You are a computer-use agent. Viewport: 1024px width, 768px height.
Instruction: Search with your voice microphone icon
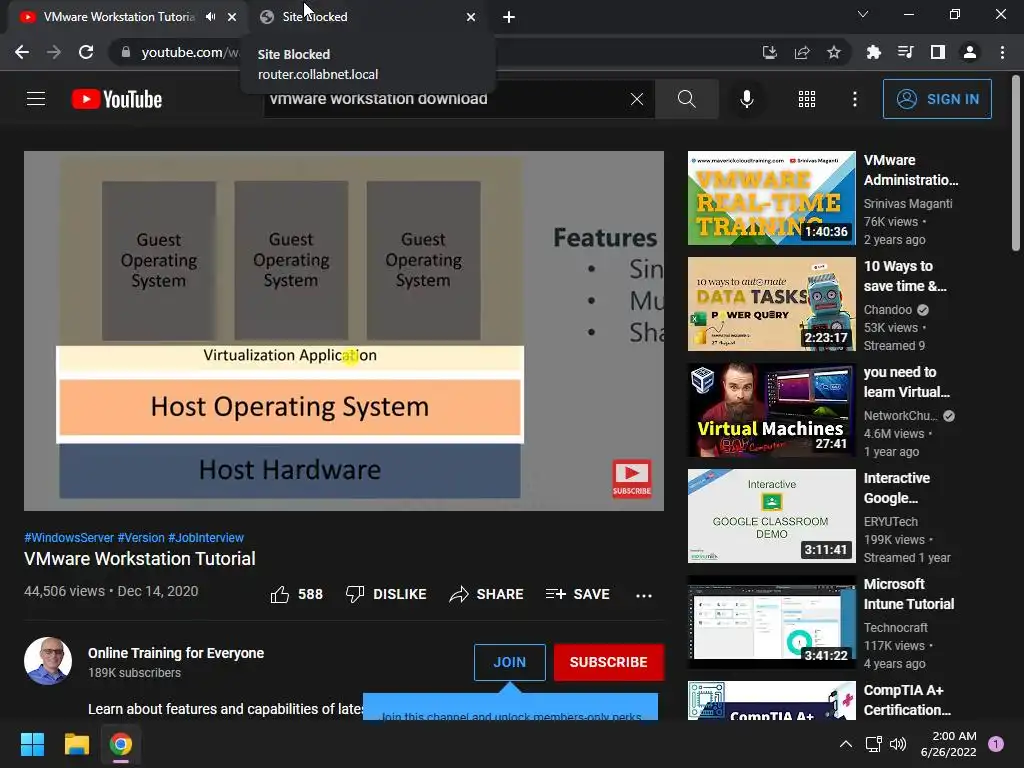click(x=746, y=99)
